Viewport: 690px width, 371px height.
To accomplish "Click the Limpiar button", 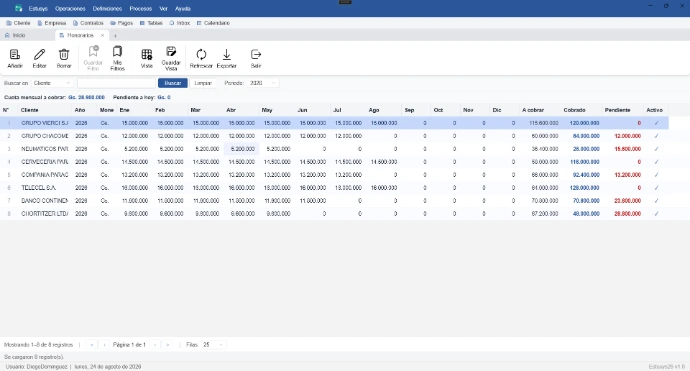I will (x=203, y=83).
